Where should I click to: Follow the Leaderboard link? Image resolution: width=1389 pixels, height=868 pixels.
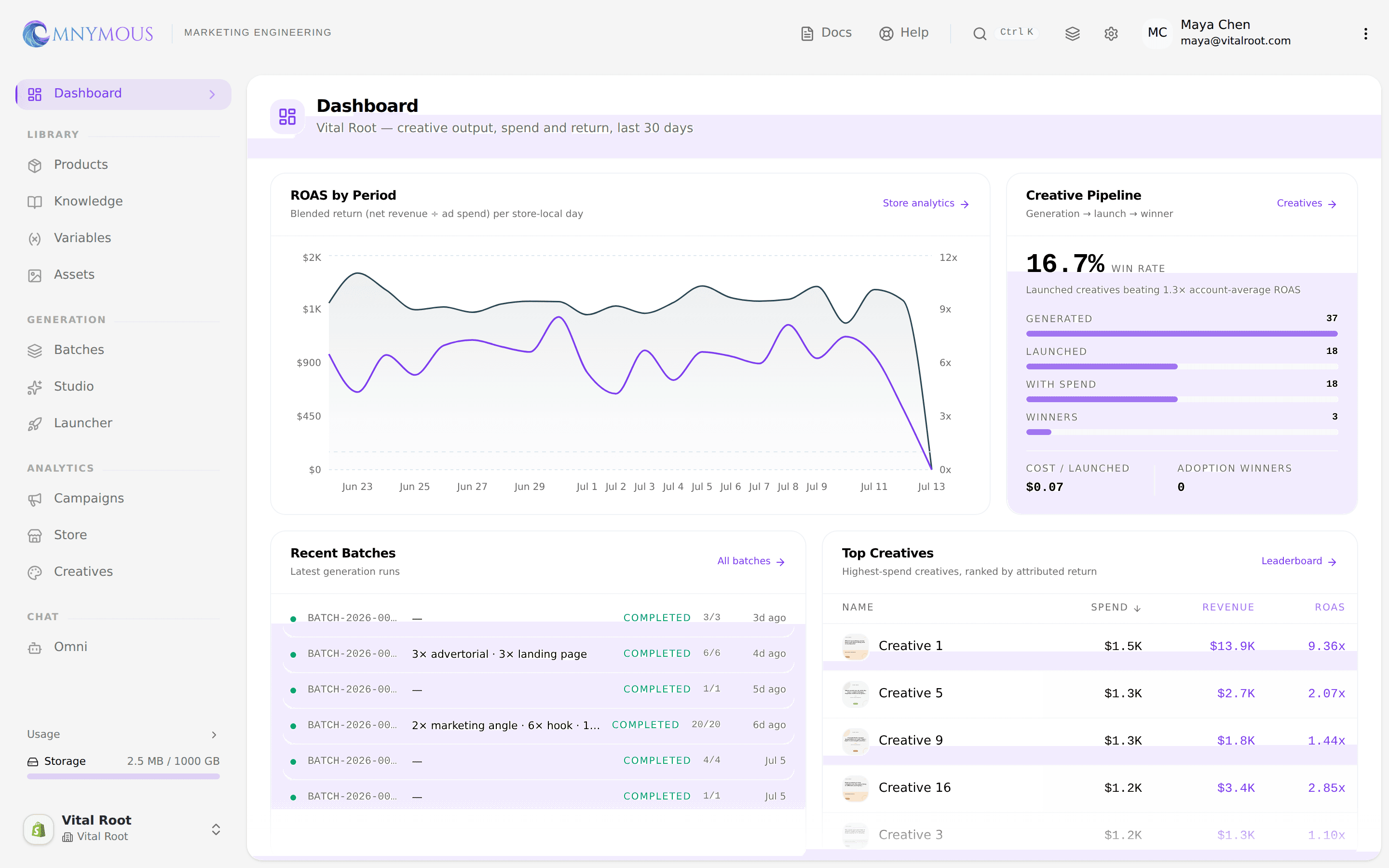coord(1299,561)
